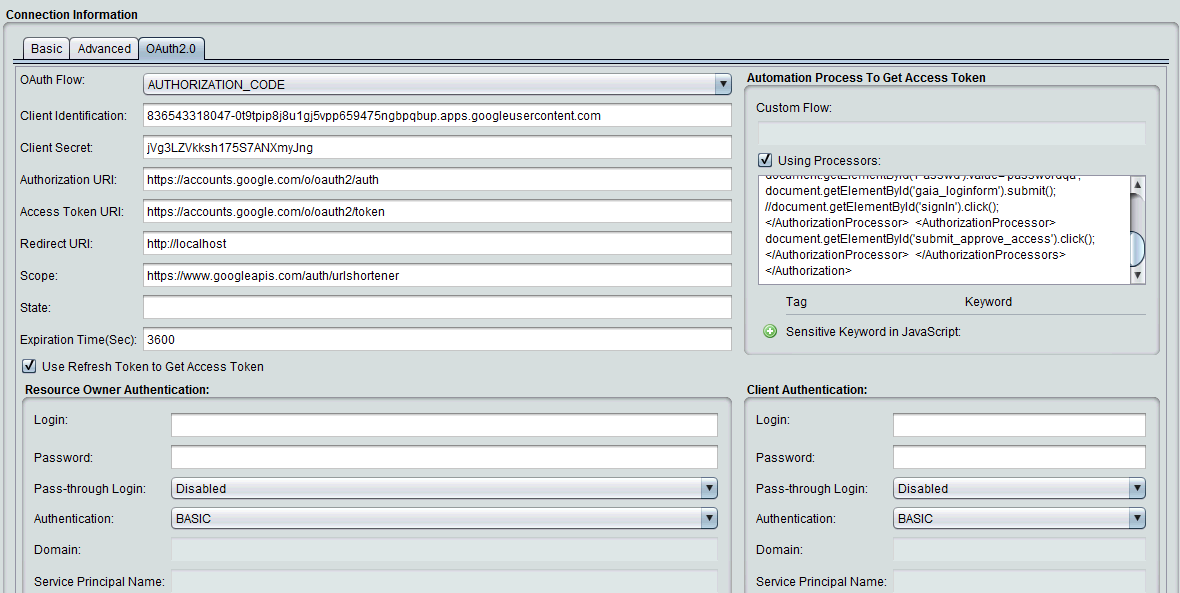Viewport: 1180px width, 593px height.
Task: Expand Client Authentication Pass-through Login dropdown
Action: (x=1137, y=488)
